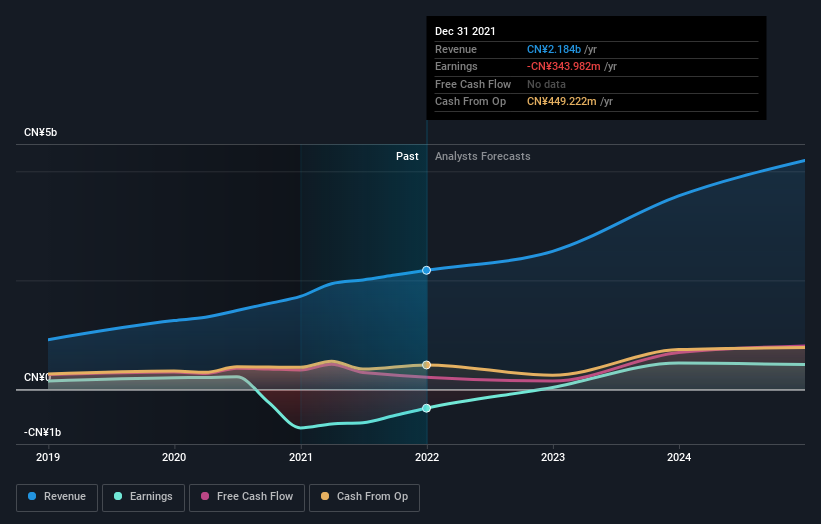The image size is (821, 524).
Task: Click the 2021 x-axis label
Action: tap(301, 457)
